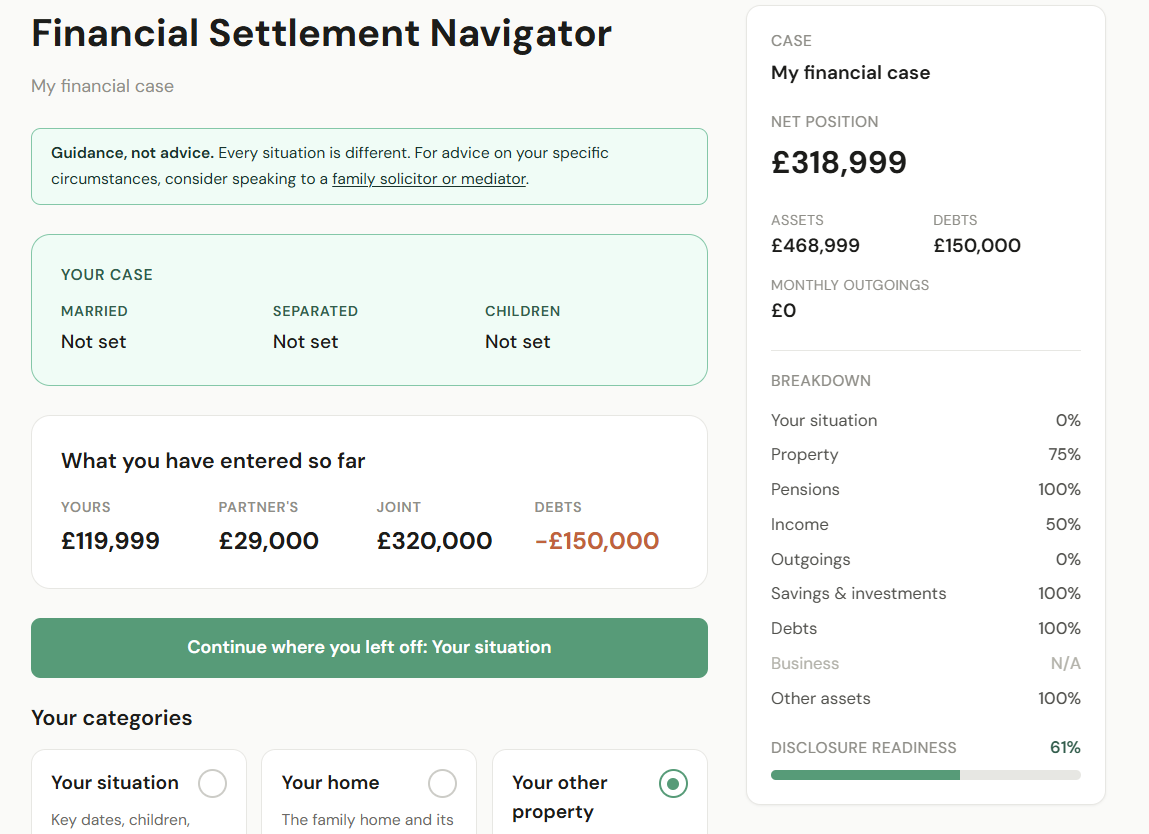Open the family solicitor or mediator link
The height and width of the screenshot is (834, 1149).
[429, 179]
